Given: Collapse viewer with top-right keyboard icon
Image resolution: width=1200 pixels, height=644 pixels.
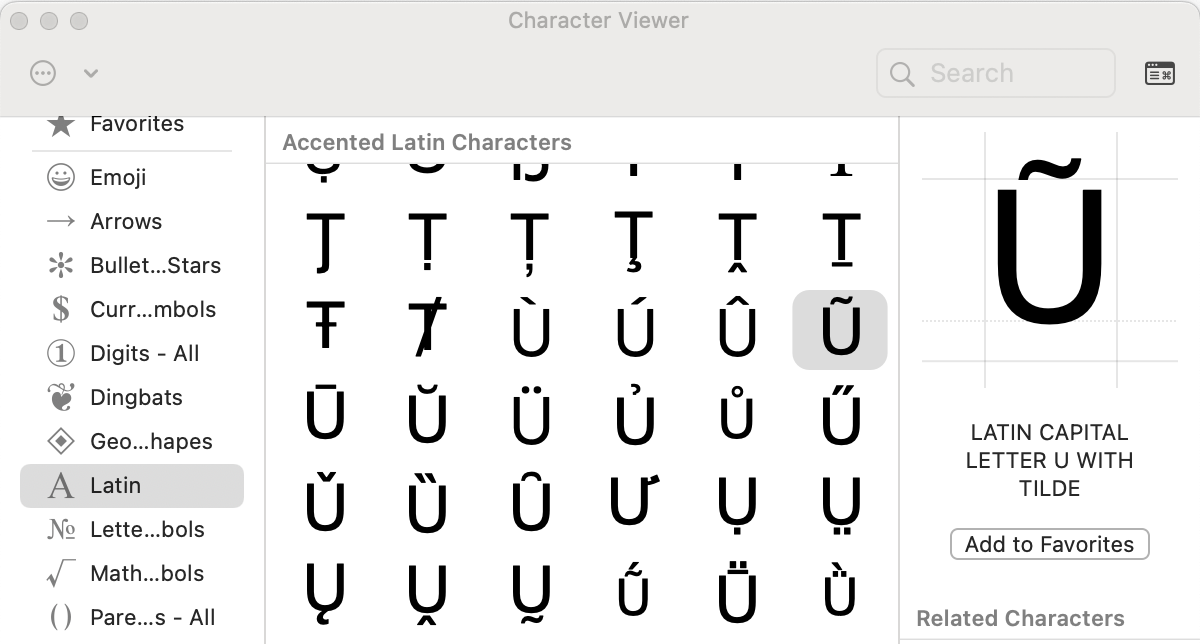Looking at the screenshot, I should 1159,73.
